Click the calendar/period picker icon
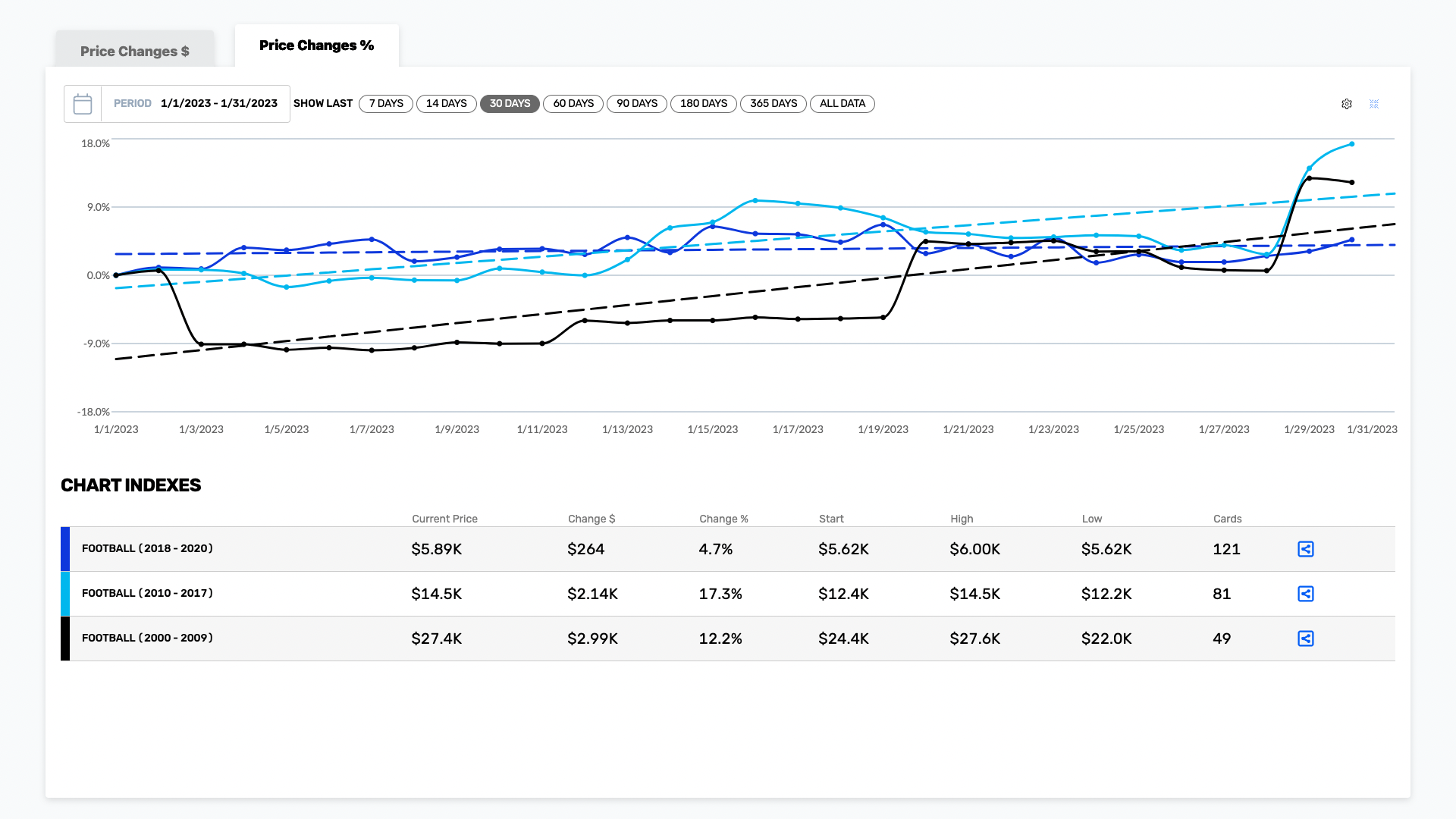 [82, 103]
